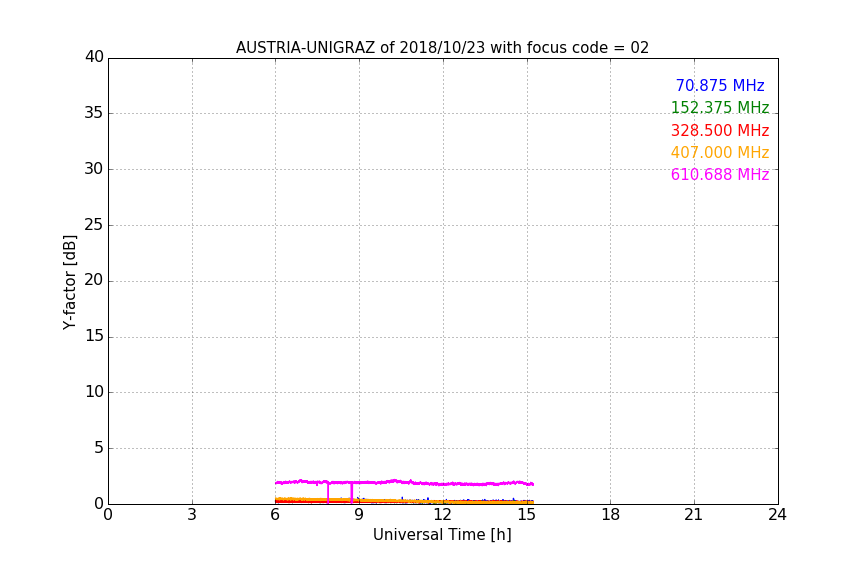The width and height of the screenshot is (864, 576).
Task: Click the Universal Time [h] axis label
Action: click(442, 535)
